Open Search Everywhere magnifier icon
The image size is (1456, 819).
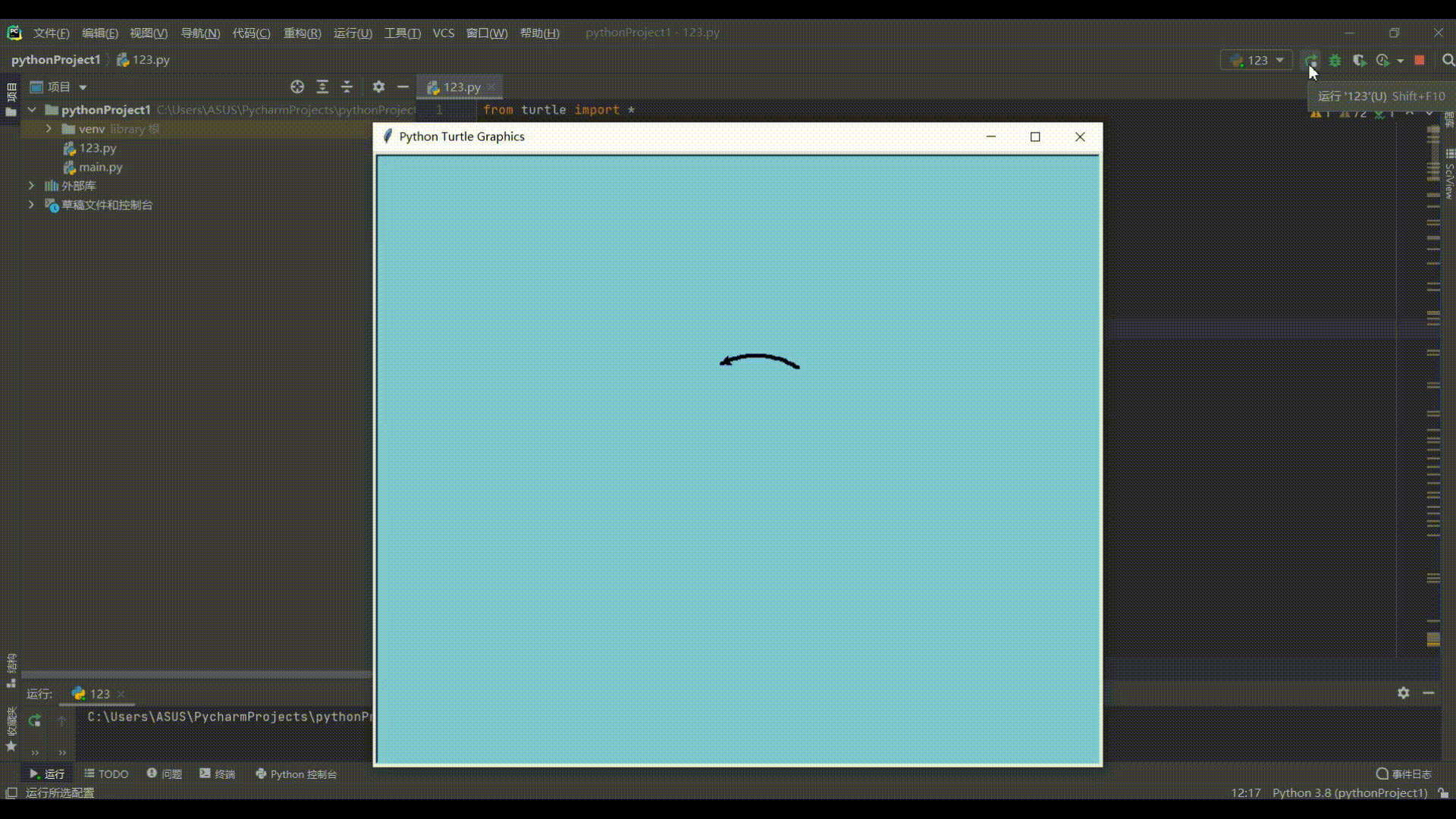click(x=1448, y=60)
